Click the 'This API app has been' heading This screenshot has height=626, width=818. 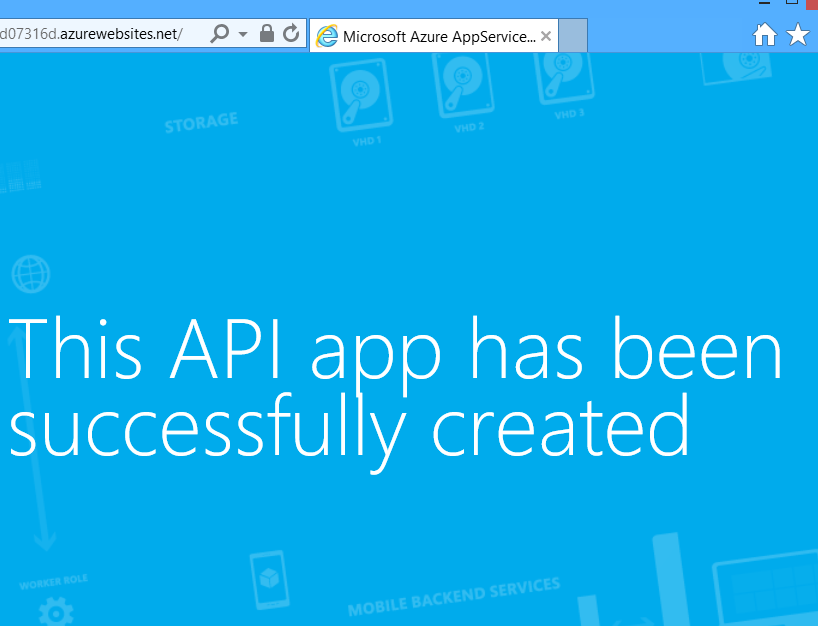click(x=395, y=347)
